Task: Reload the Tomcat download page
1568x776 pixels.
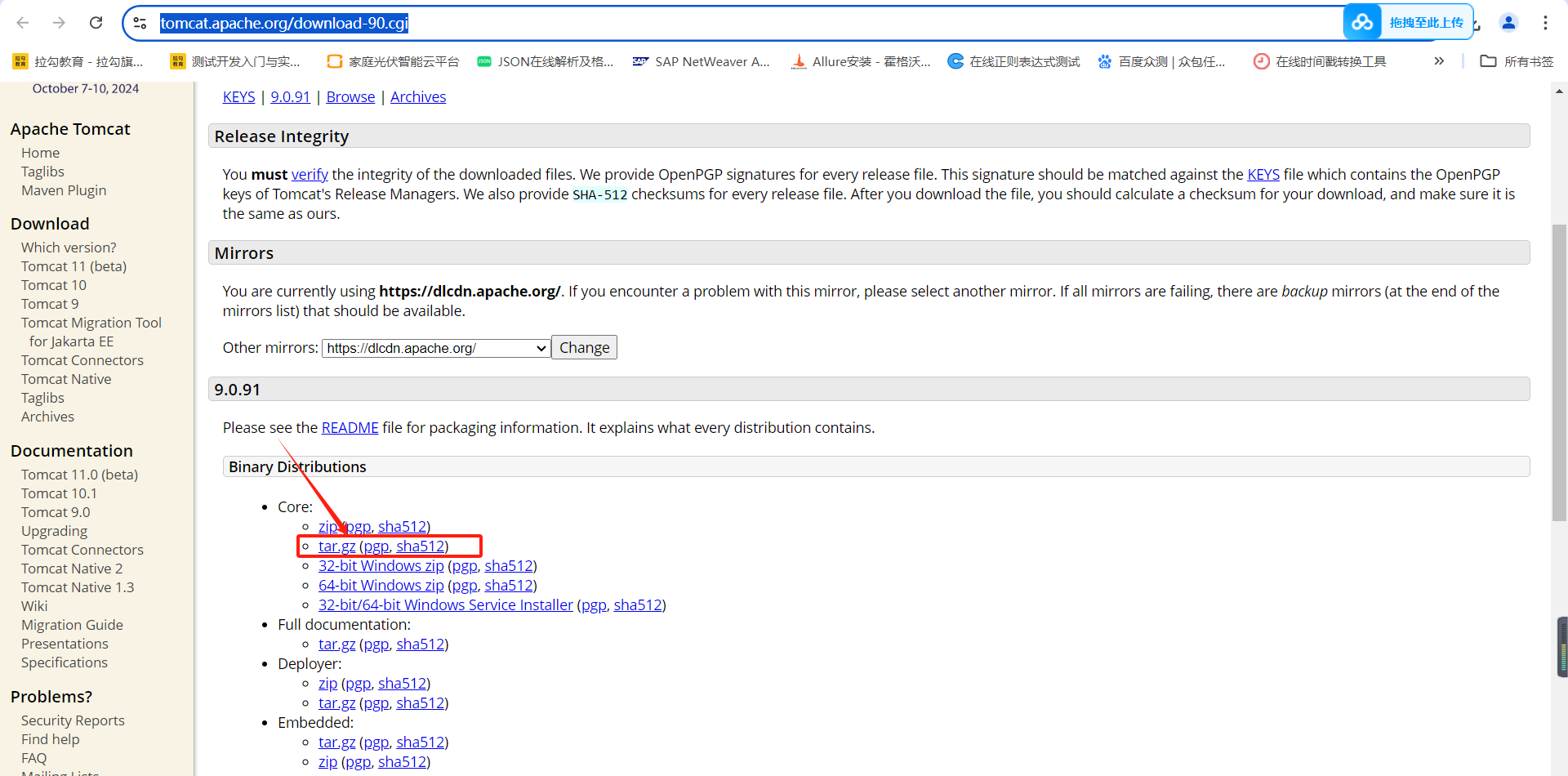Action: [x=96, y=23]
